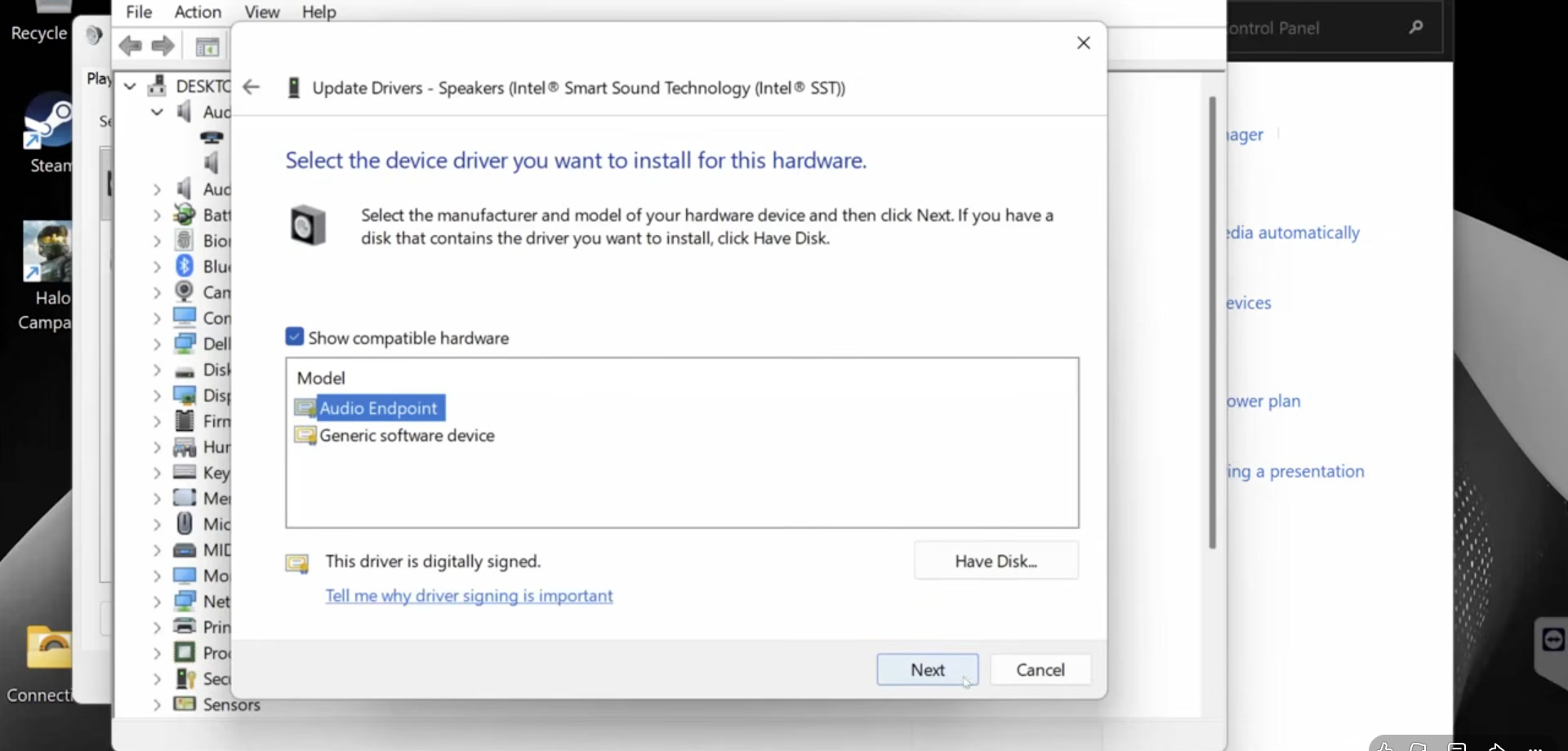Open driver signing importance link
The height and width of the screenshot is (751, 1568).
469,596
